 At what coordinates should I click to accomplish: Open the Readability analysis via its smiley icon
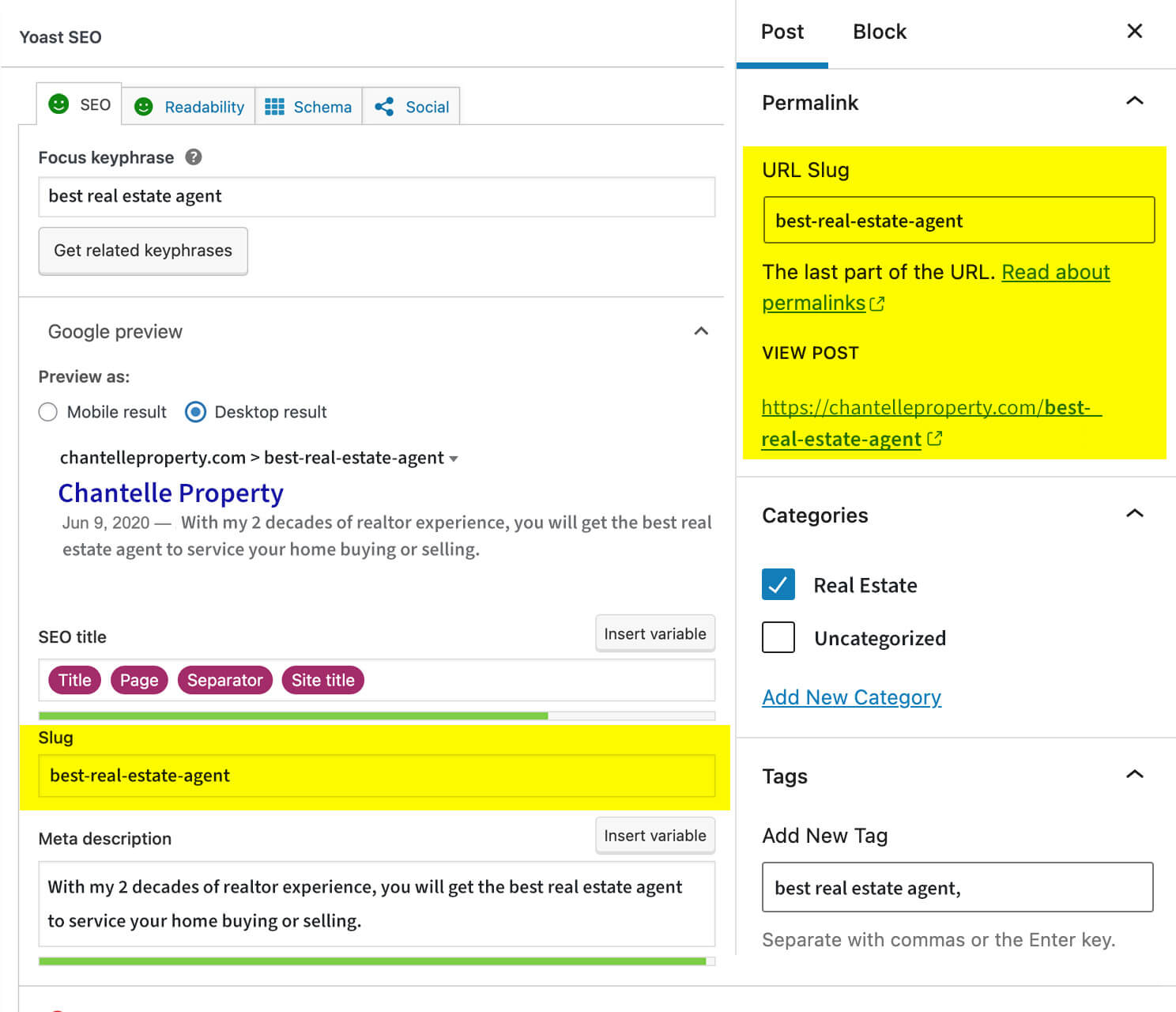pyautogui.click(x=144, y=106)
